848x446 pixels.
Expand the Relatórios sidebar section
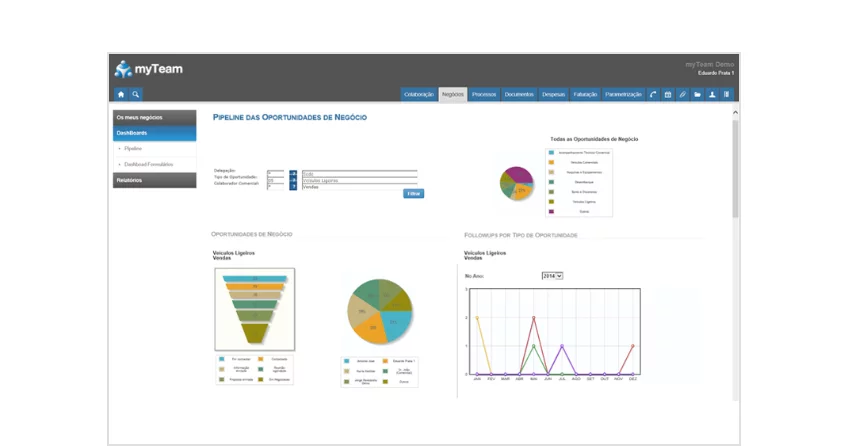click(154, 180)
